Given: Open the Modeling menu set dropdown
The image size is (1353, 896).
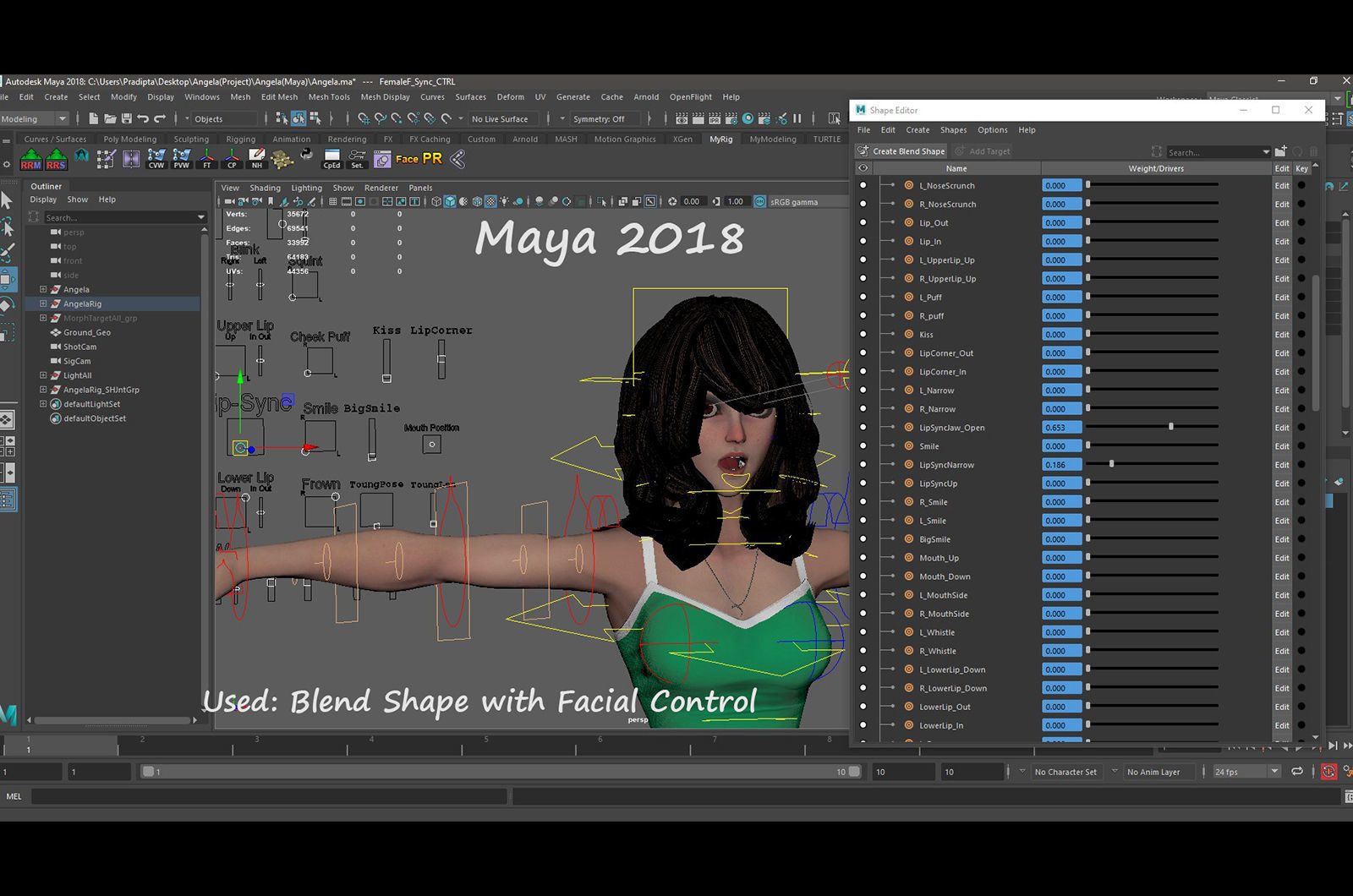Looking at the screenshot, I should coord(34,119).
